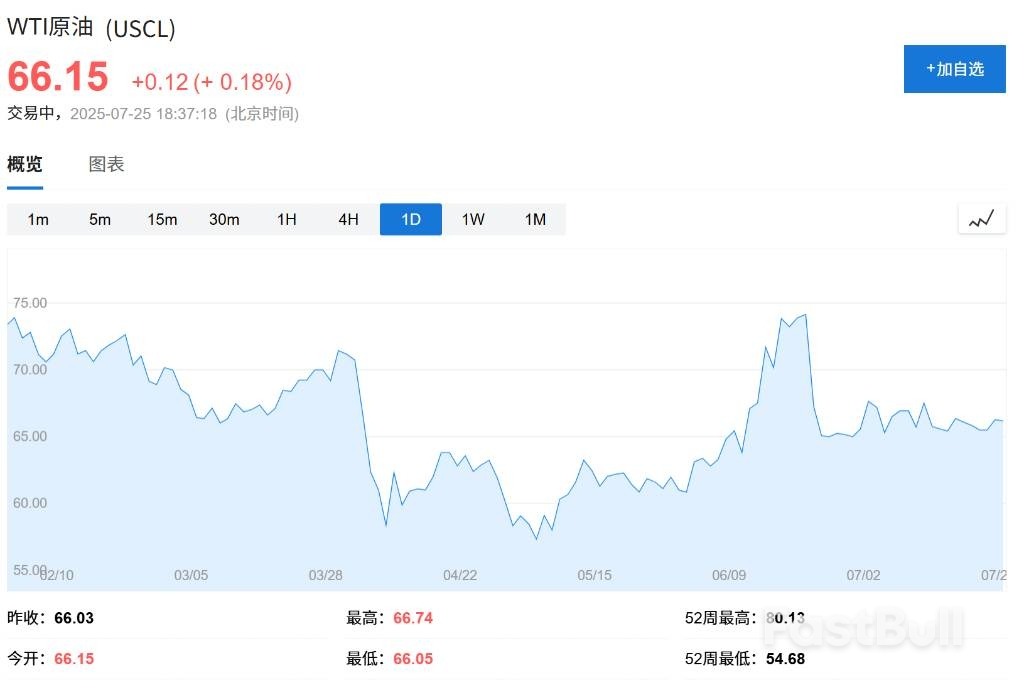
Task: Click the 03/05 date label on axis
Action: coord(191,575)
